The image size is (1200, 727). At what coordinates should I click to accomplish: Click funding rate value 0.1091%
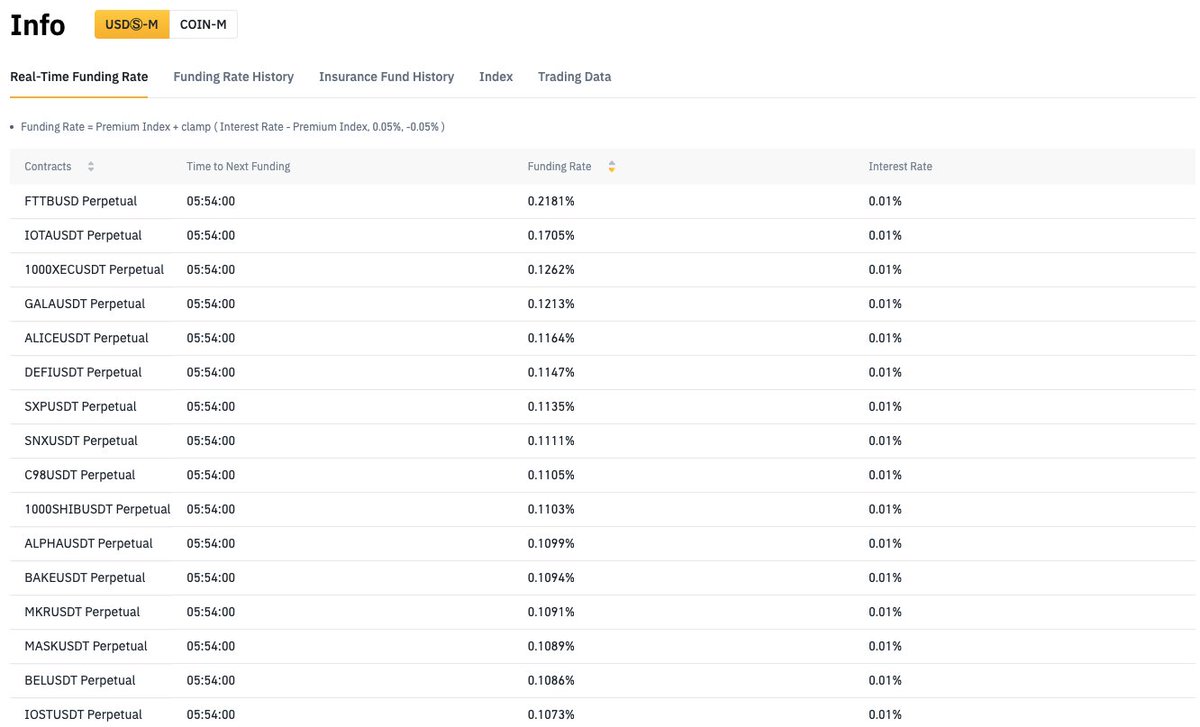(x=551, y=611)
